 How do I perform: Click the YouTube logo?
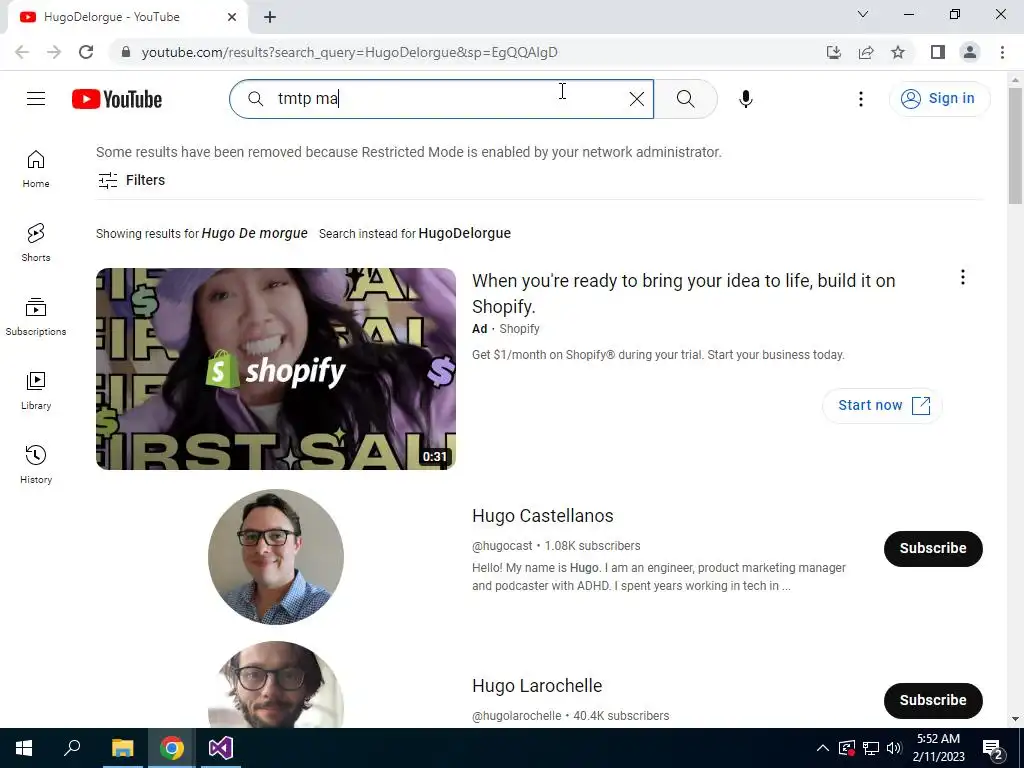coord(117,99)
